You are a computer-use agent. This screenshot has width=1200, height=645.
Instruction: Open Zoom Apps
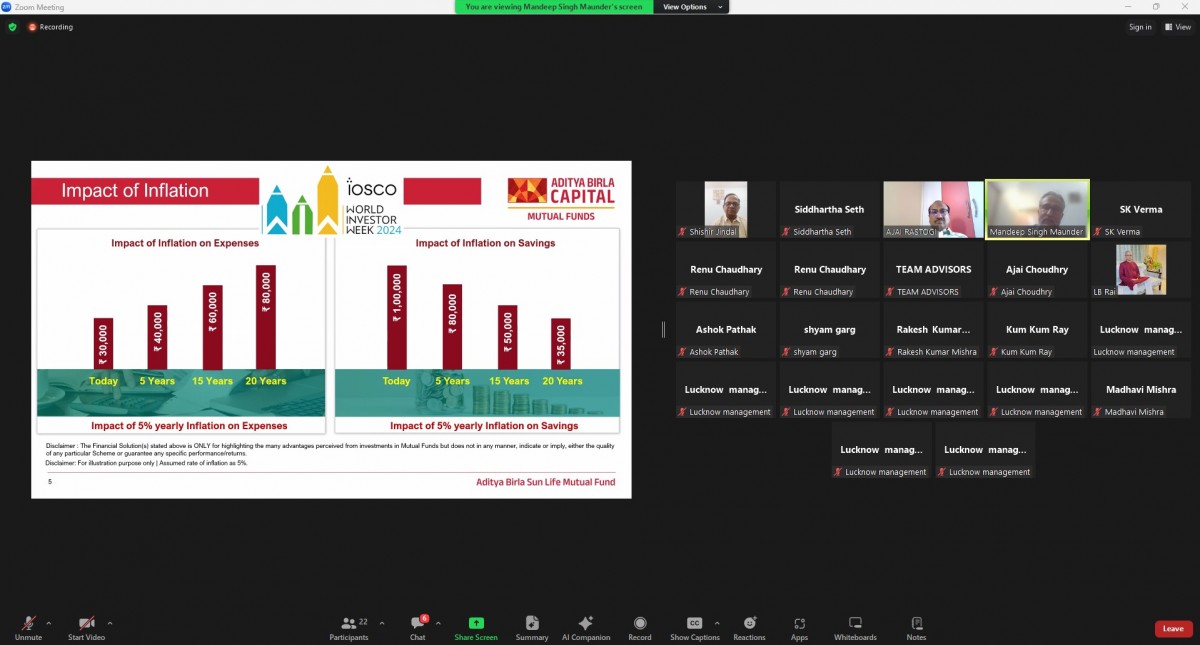click(x=799, y=628)
